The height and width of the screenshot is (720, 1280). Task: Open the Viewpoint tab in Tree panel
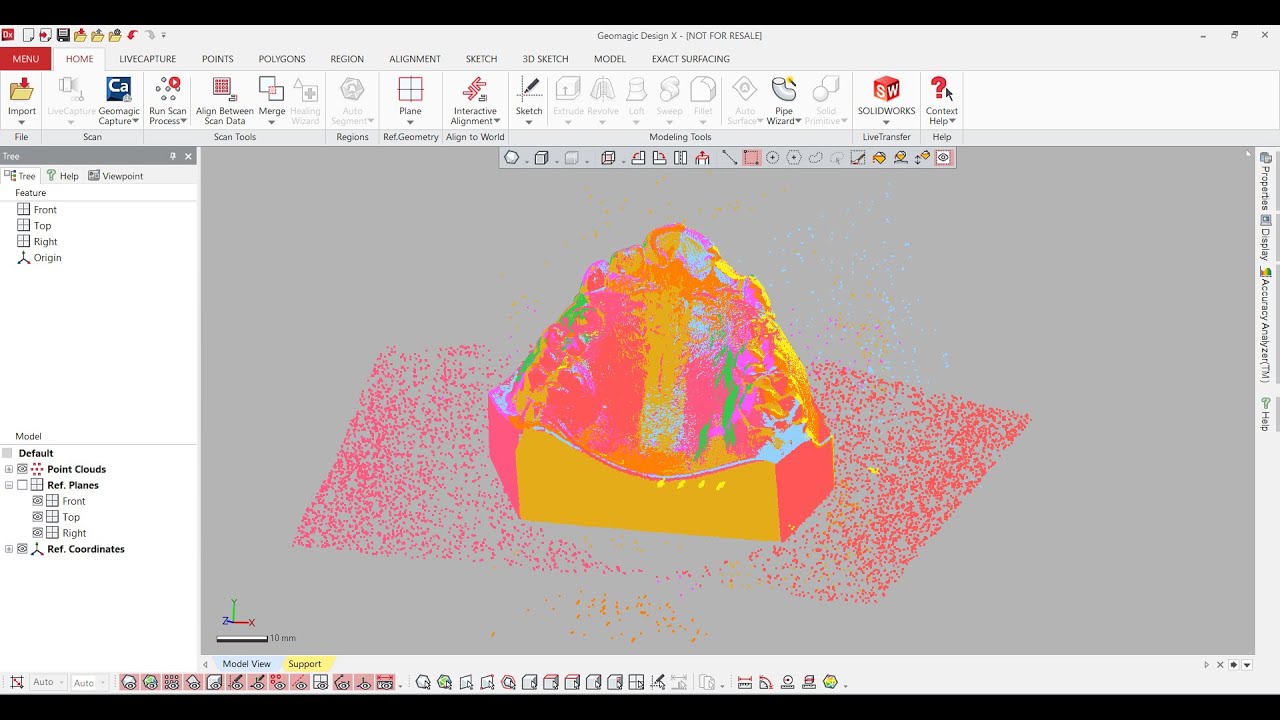pyautogui.click(x=116, y=176)
